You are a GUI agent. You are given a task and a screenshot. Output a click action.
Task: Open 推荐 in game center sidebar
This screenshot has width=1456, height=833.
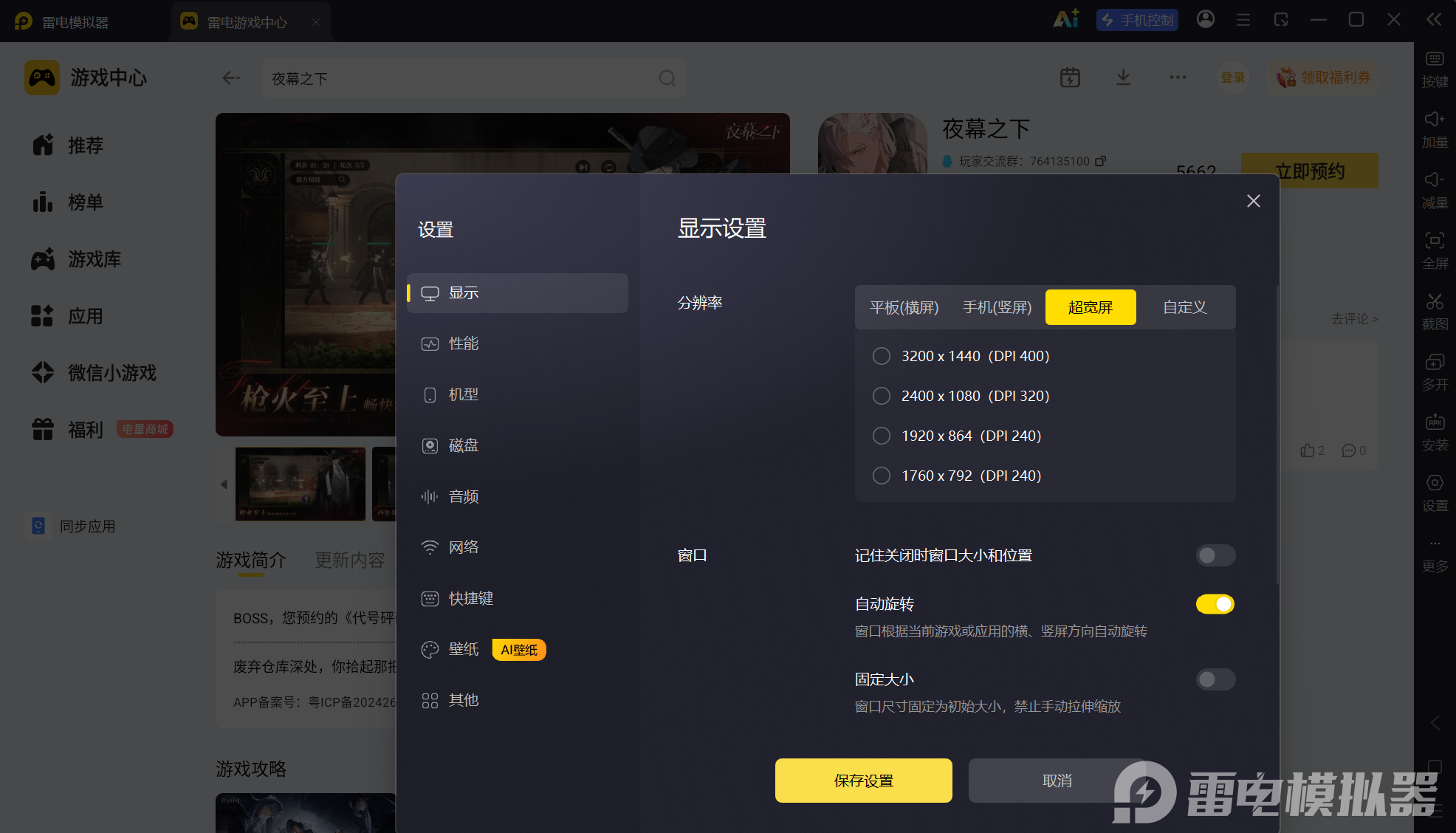[x=68, y=145]
